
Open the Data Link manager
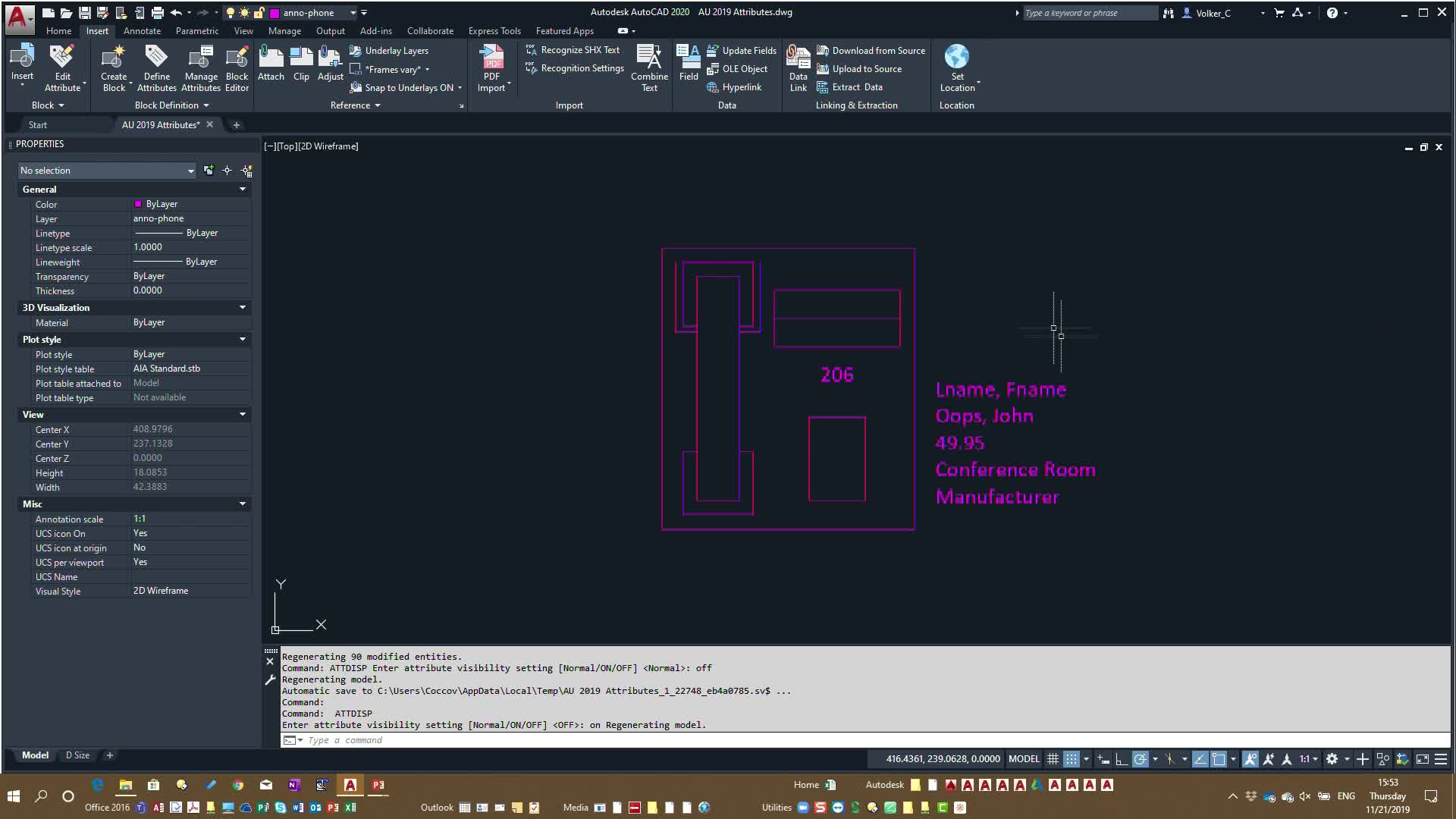tap(798, 68)
